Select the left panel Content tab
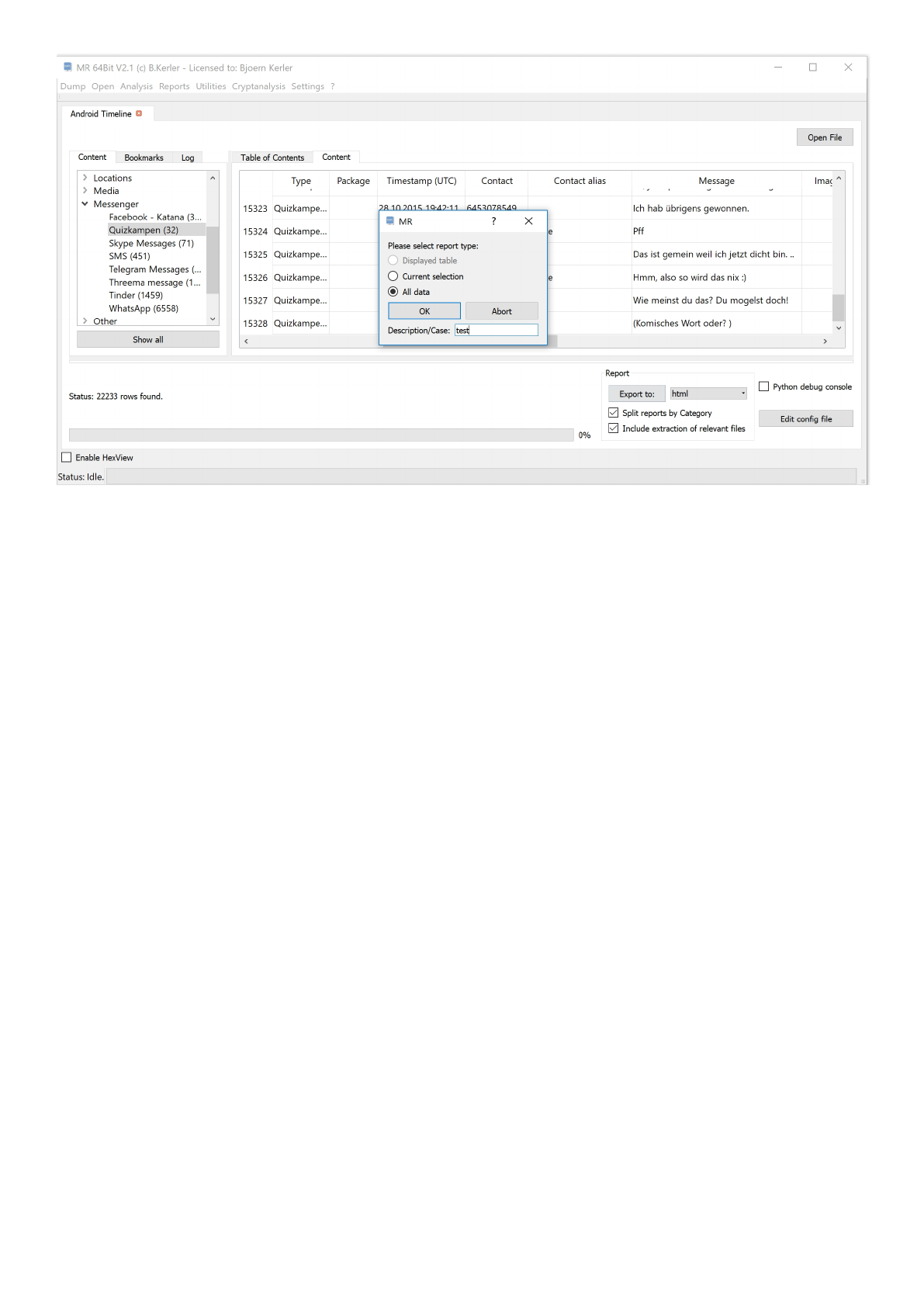924x1307 pixels. click(92, 157)
